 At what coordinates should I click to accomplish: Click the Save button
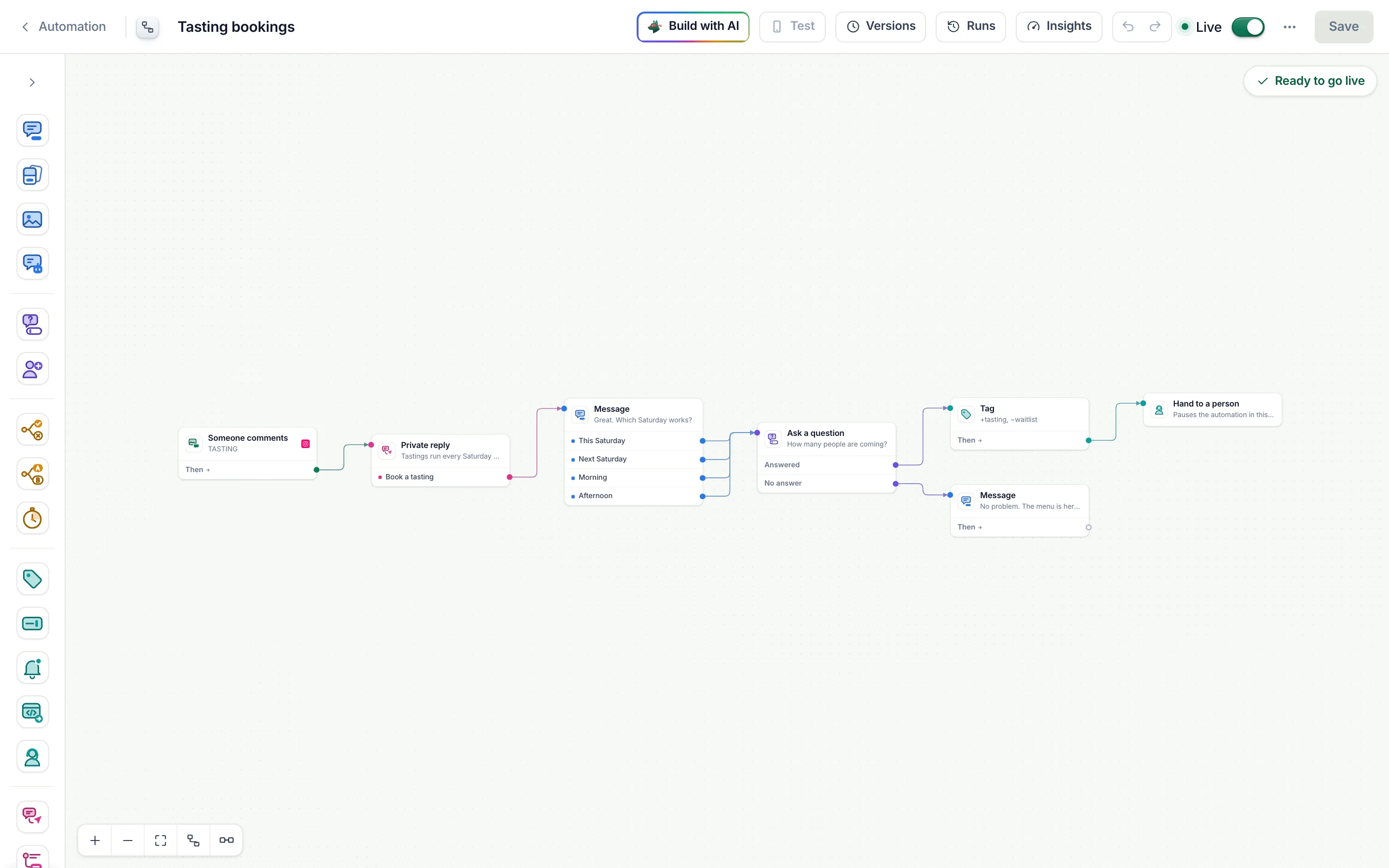click(x=1344, y=27)
